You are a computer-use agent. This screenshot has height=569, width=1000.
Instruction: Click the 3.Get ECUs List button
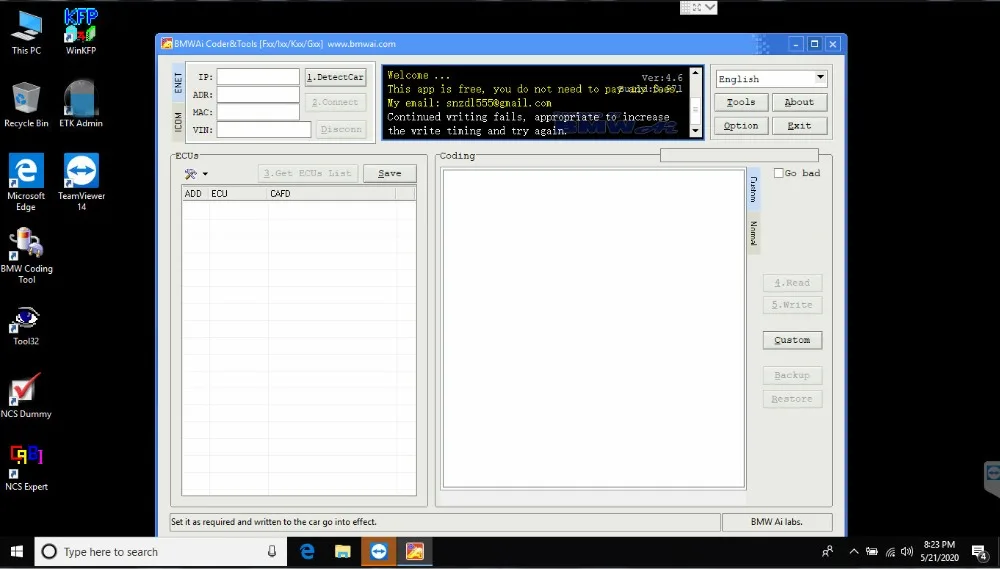(x=308, y=174)
